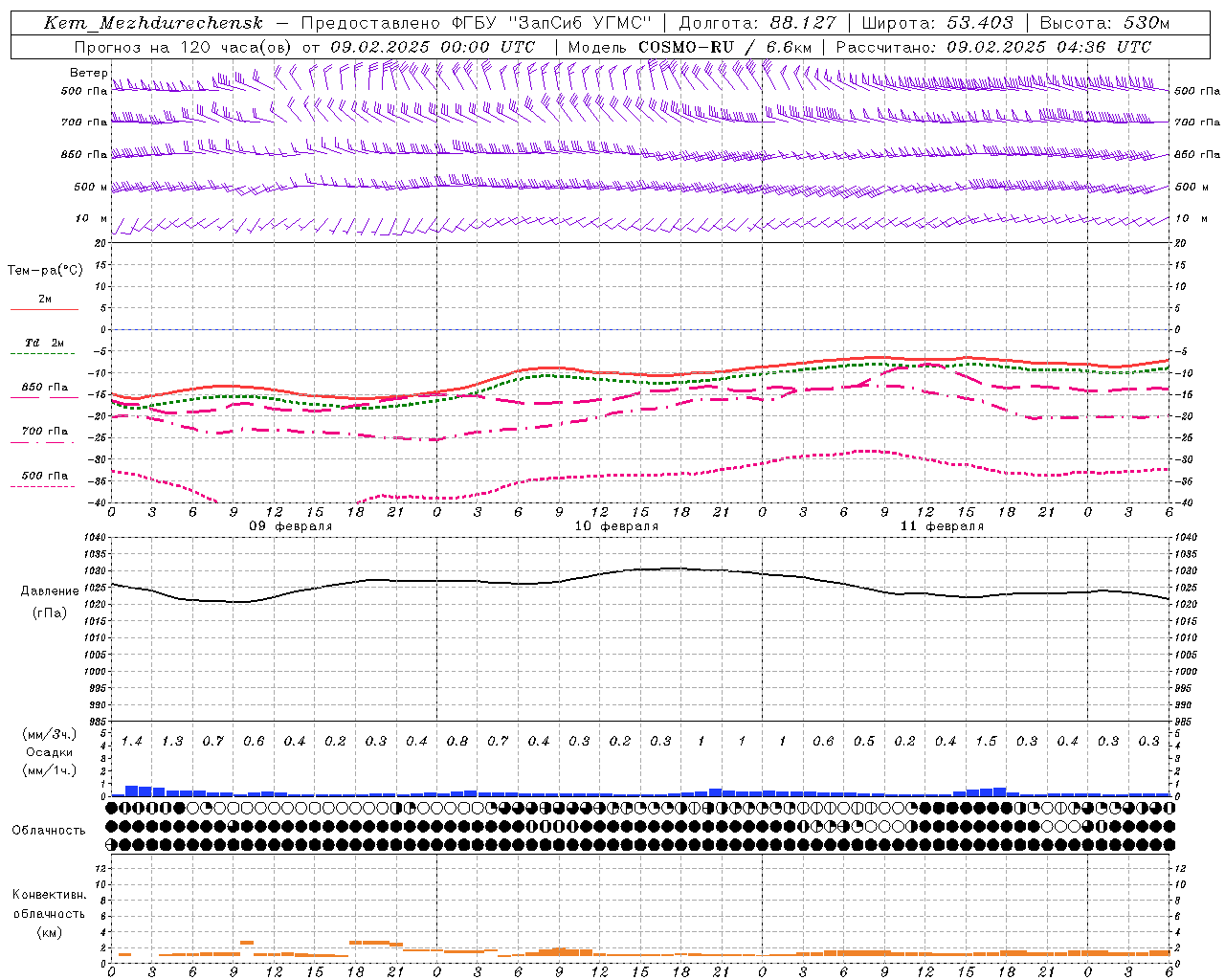This screenshot has width=1225, height=980.
Task: Select the 'Предоставлено ФГБУ "ЗапСиб УГМС"' text
Action: [x=477, y=23]
